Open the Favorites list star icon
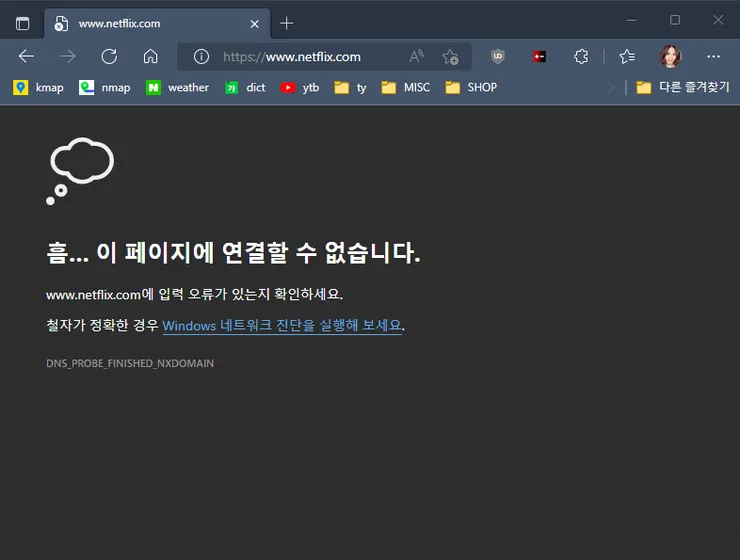 (x=627, y=57)
